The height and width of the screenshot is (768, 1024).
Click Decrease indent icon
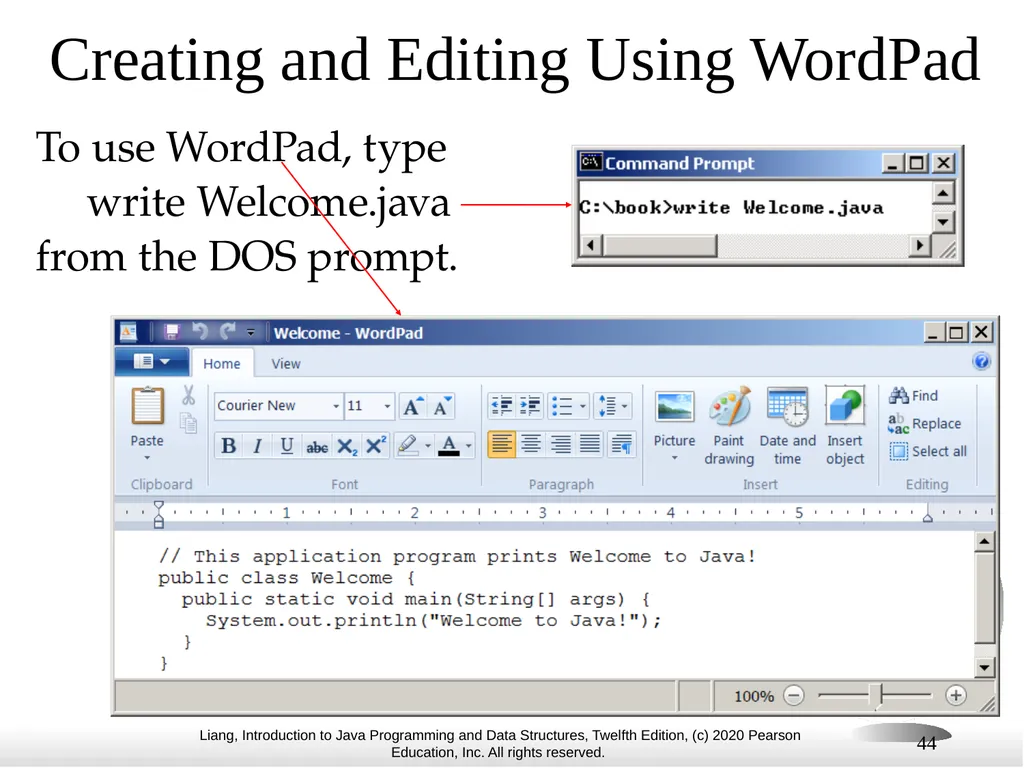pyautogui.click(x=502, y=406)
